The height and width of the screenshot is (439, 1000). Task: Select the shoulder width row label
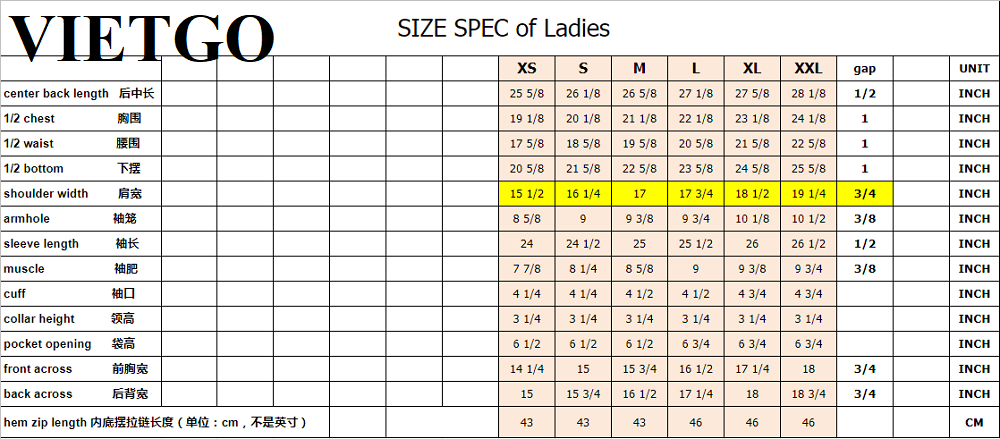(x=45, y=194)
